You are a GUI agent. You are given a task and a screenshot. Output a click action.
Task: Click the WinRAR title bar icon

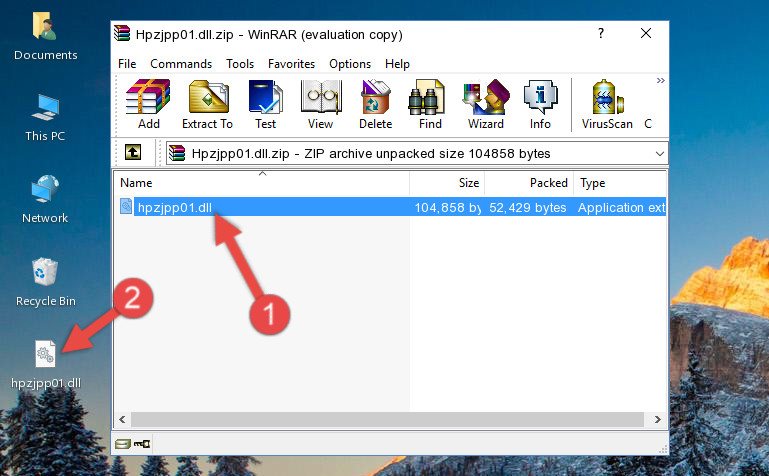[122, 33]
